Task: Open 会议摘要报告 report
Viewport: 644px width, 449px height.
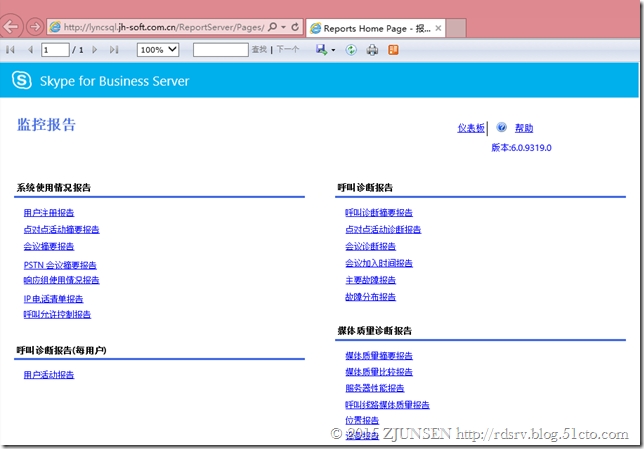Action: click(49, 246)
